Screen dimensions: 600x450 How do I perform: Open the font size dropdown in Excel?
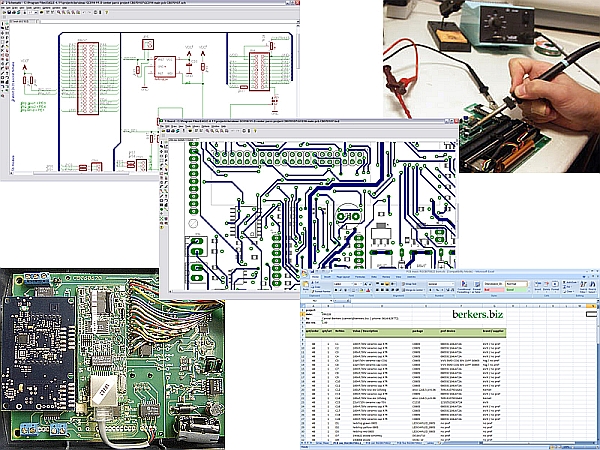point(361,284)
